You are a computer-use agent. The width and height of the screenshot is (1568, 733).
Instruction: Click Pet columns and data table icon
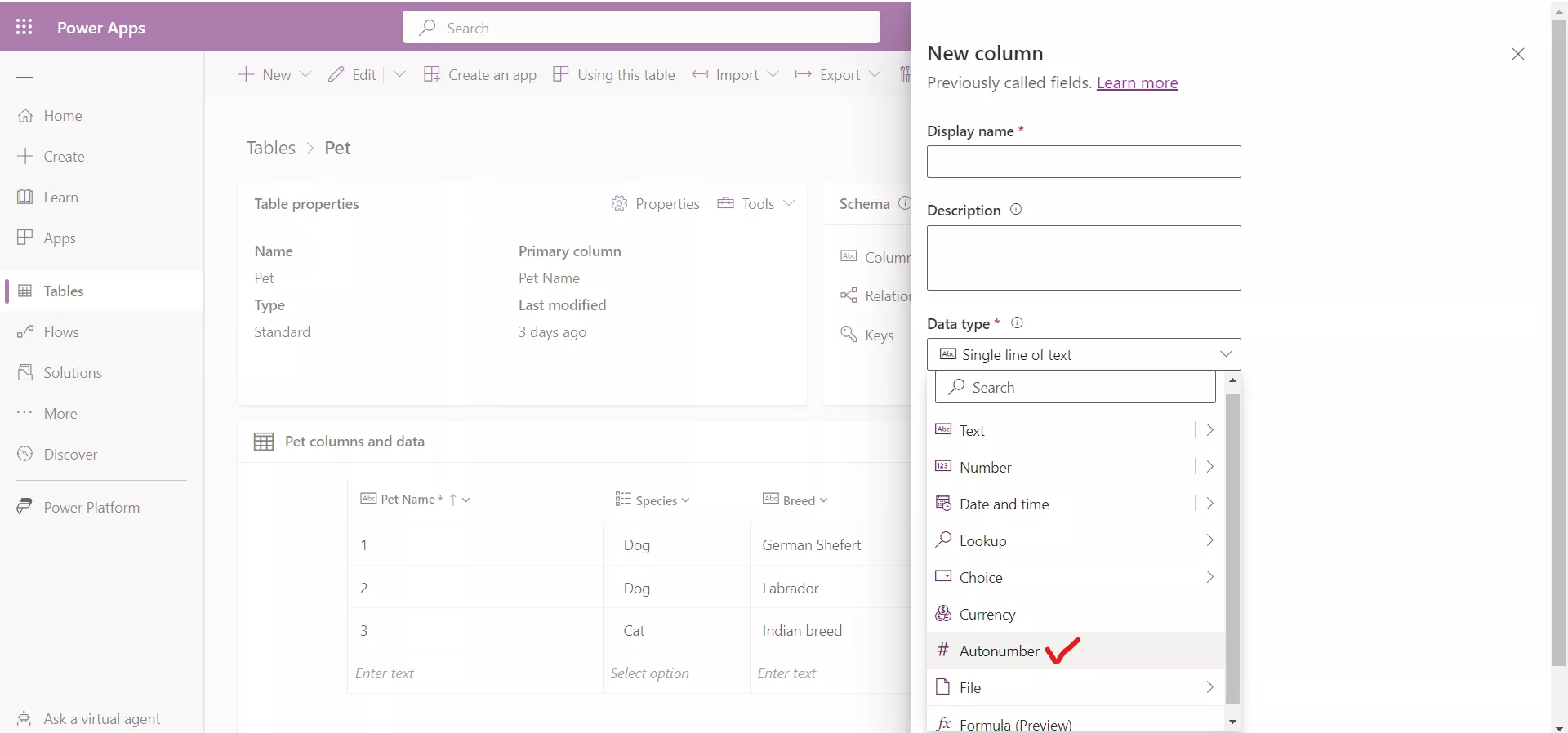264,442
